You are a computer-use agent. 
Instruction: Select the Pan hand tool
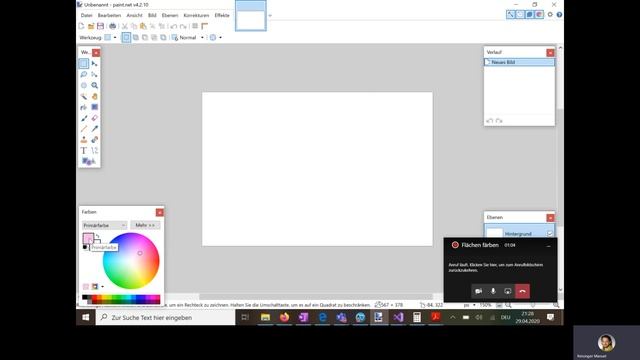[x=95, y=96]
